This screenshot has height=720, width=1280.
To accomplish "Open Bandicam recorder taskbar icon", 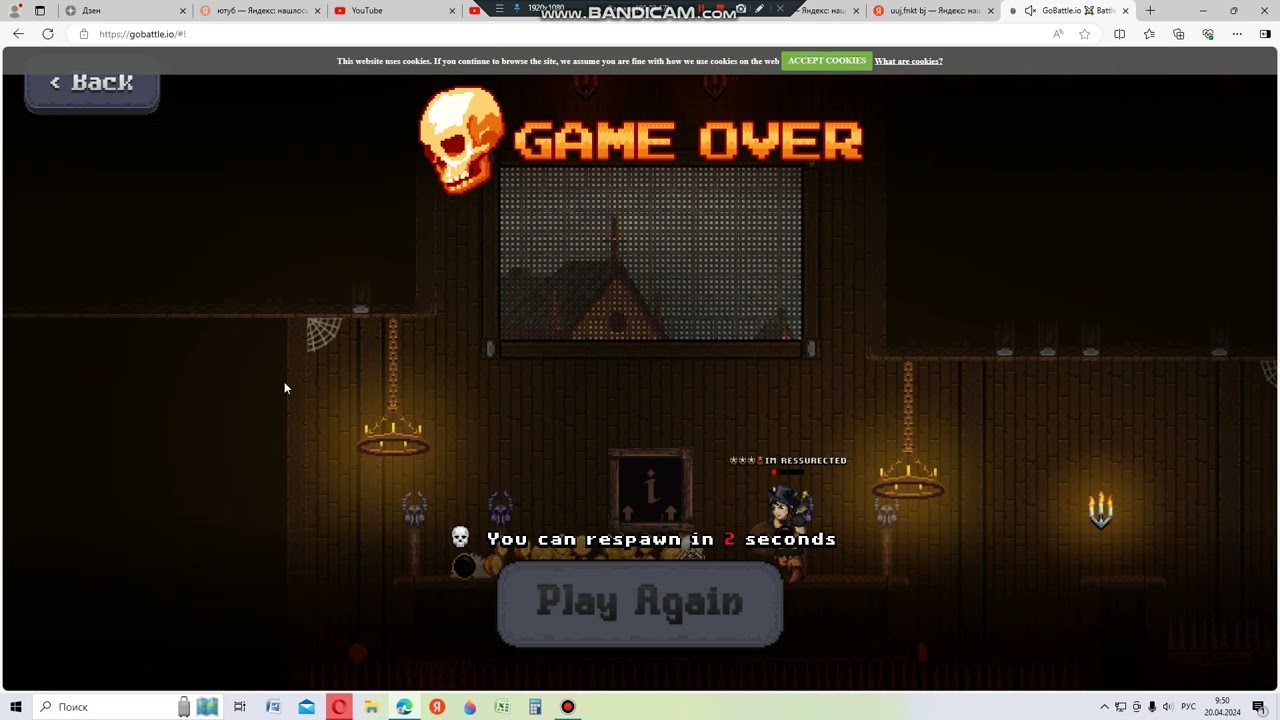I will click(568, 707).
